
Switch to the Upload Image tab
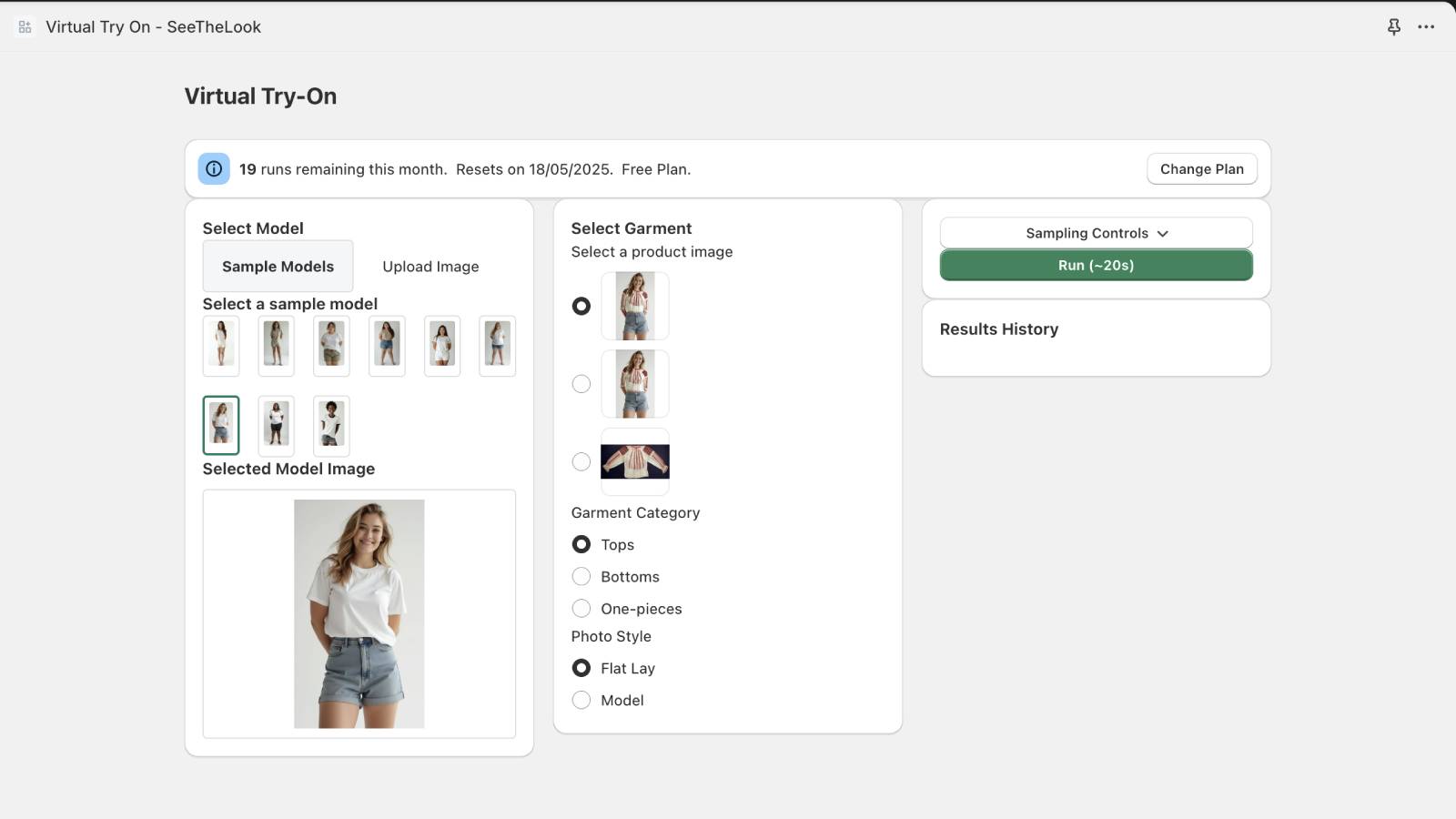[430, 266]
